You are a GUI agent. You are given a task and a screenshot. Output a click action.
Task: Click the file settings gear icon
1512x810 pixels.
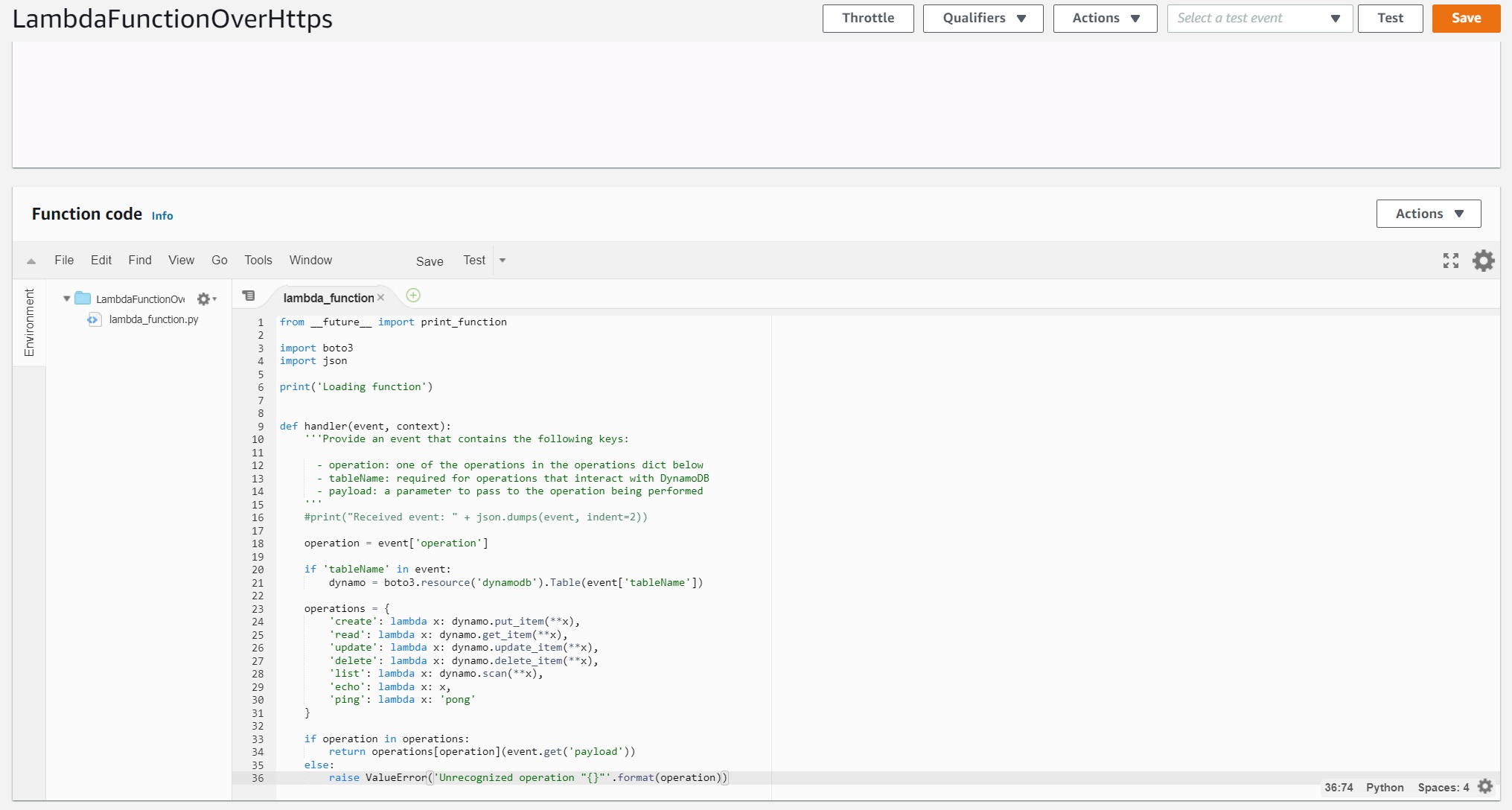tap(204, 299)
